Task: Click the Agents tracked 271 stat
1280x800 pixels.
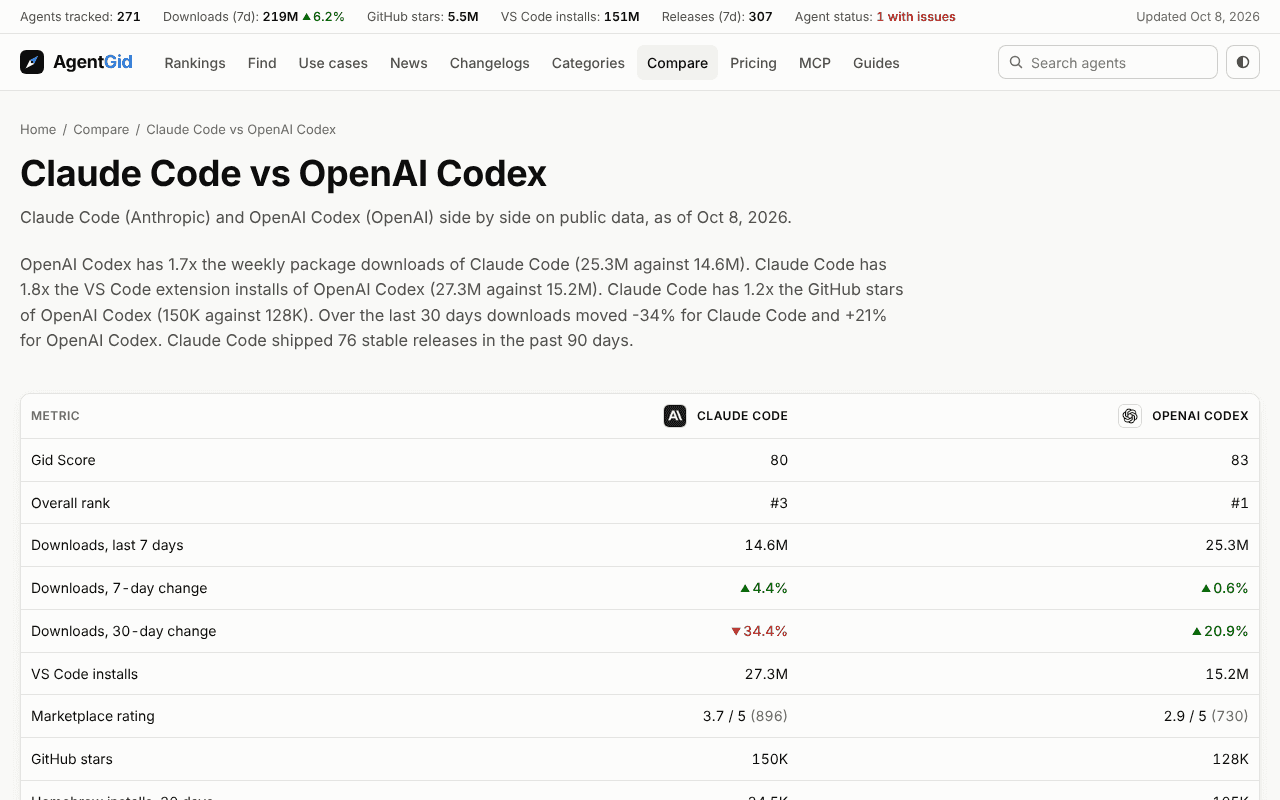Action: pyautogui.click(x=80, y=17)
